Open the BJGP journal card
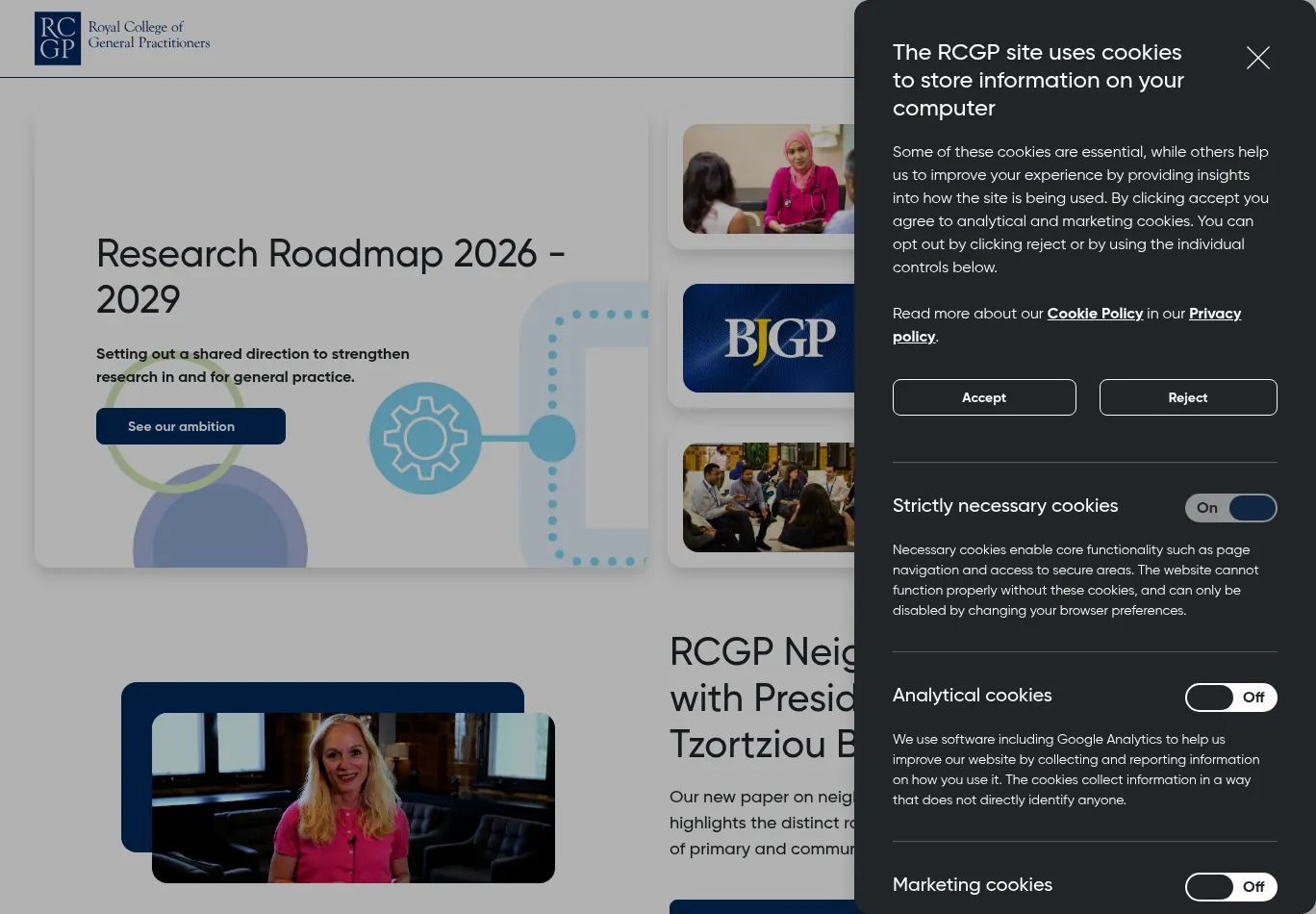 tap(769, 339)
